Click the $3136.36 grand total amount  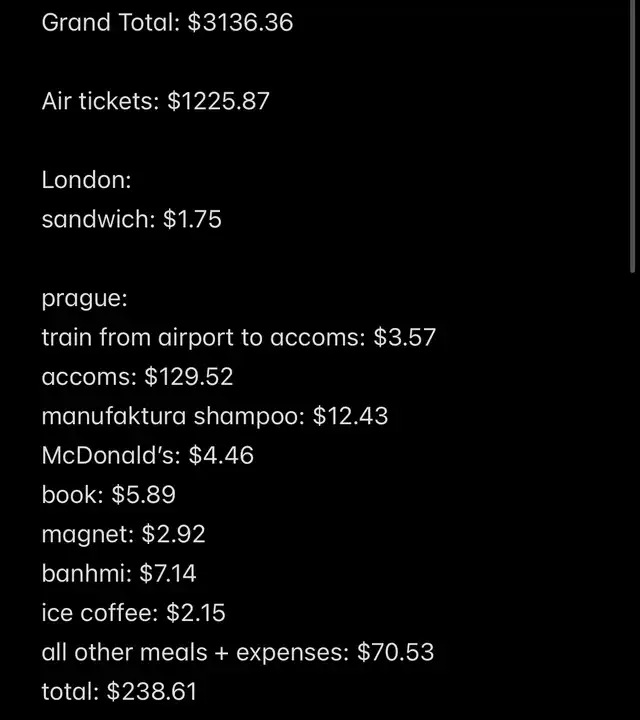pos(240,22)
